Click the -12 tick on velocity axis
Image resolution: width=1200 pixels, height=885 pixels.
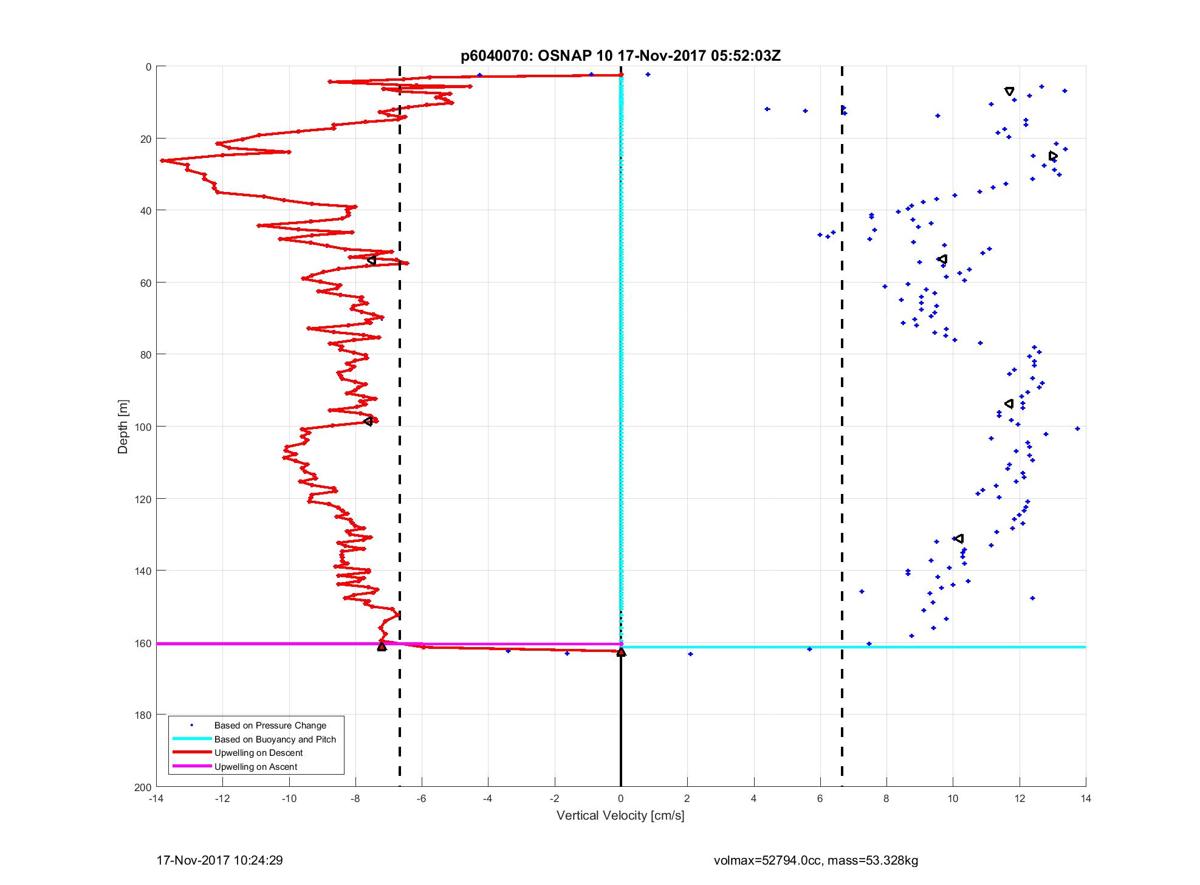click(x=222, y=799)
